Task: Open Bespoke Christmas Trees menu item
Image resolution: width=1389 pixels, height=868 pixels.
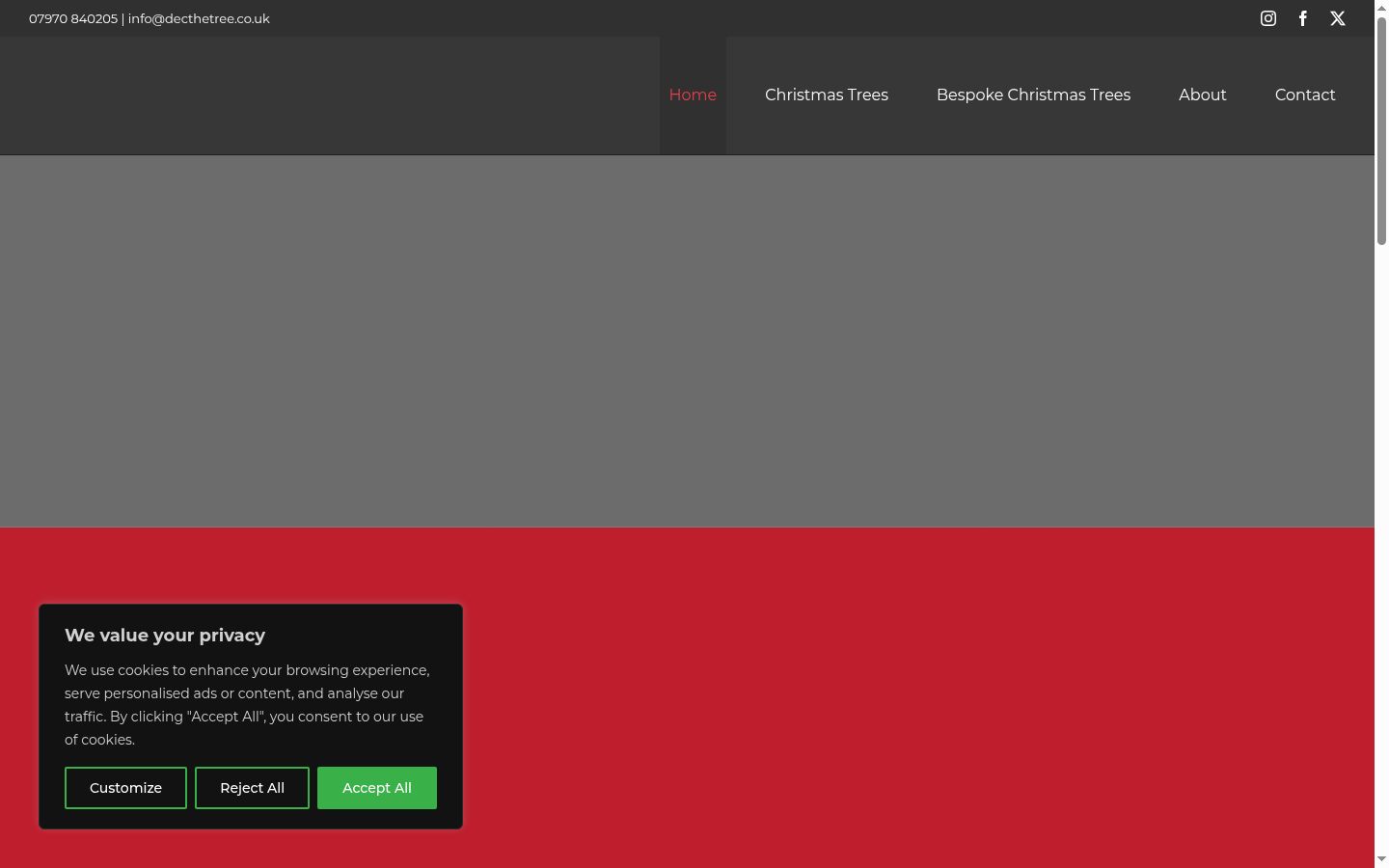Action: (x=1033, y=95)
